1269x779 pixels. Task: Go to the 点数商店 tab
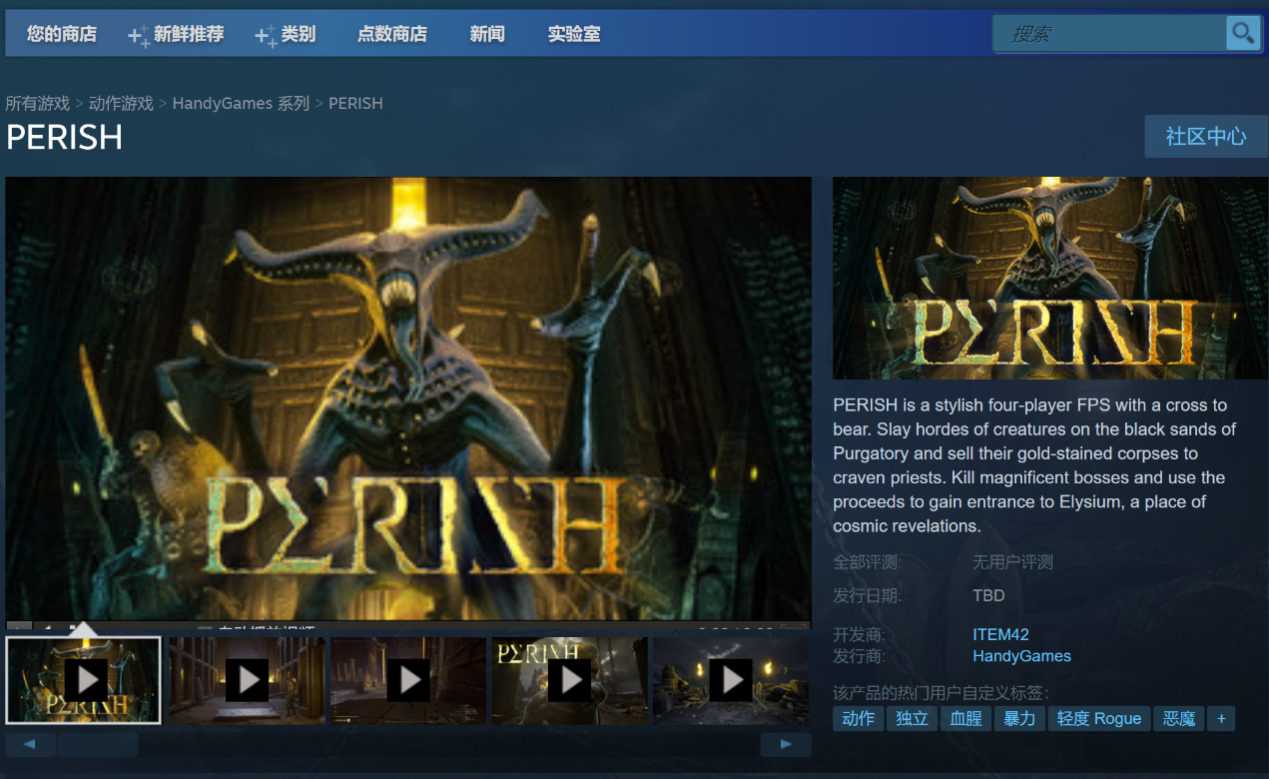(x=392, y=34)
